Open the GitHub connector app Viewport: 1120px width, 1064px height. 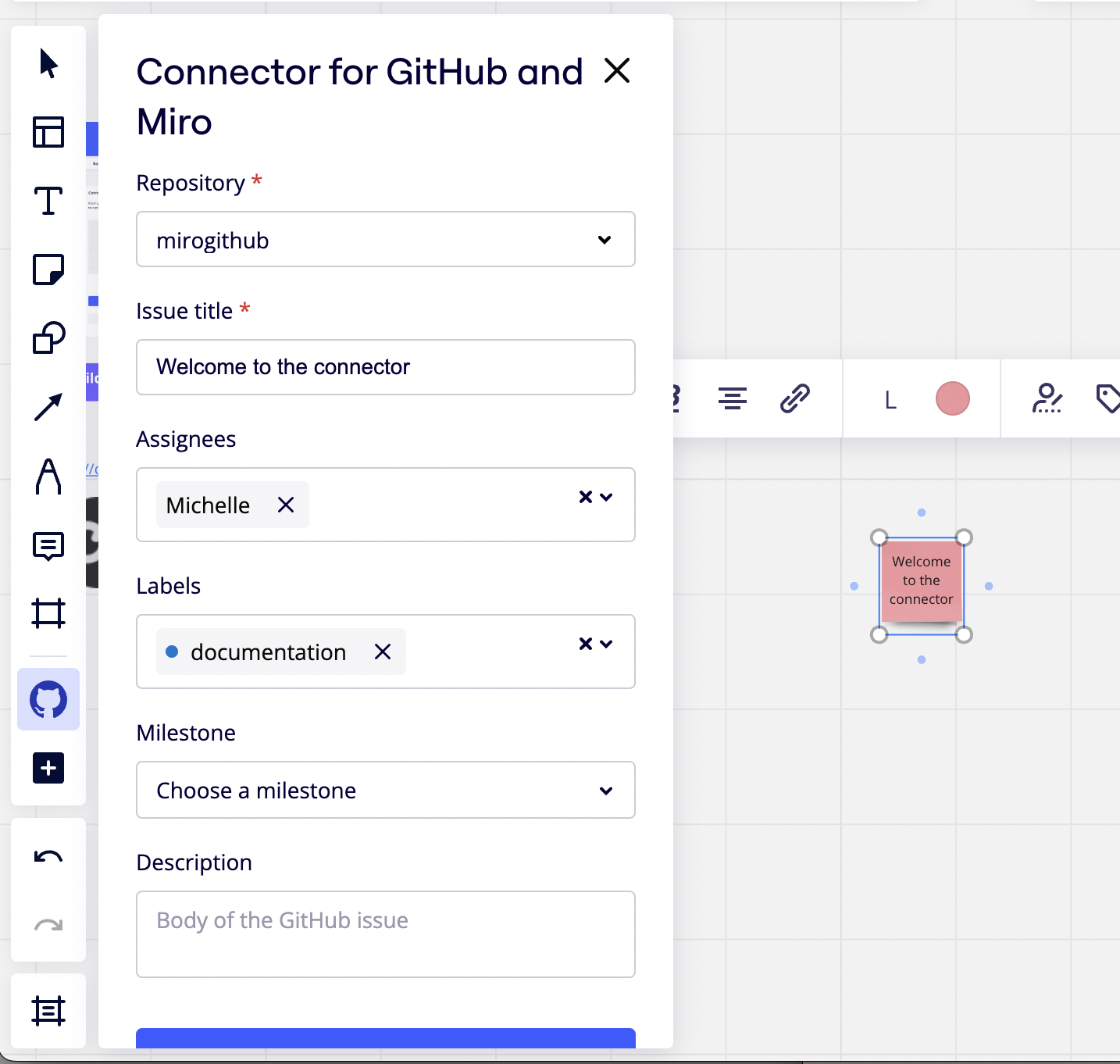click(48, 699)
